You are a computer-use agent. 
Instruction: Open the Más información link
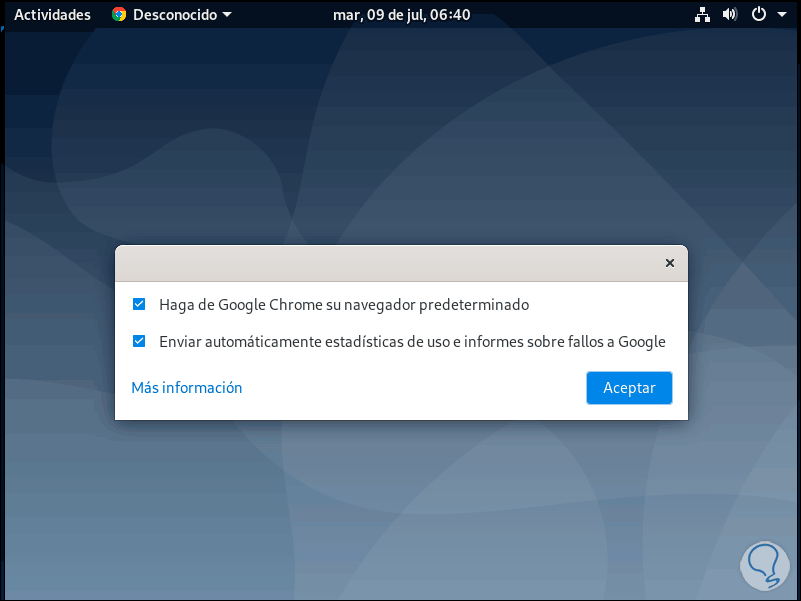point(186,388)
